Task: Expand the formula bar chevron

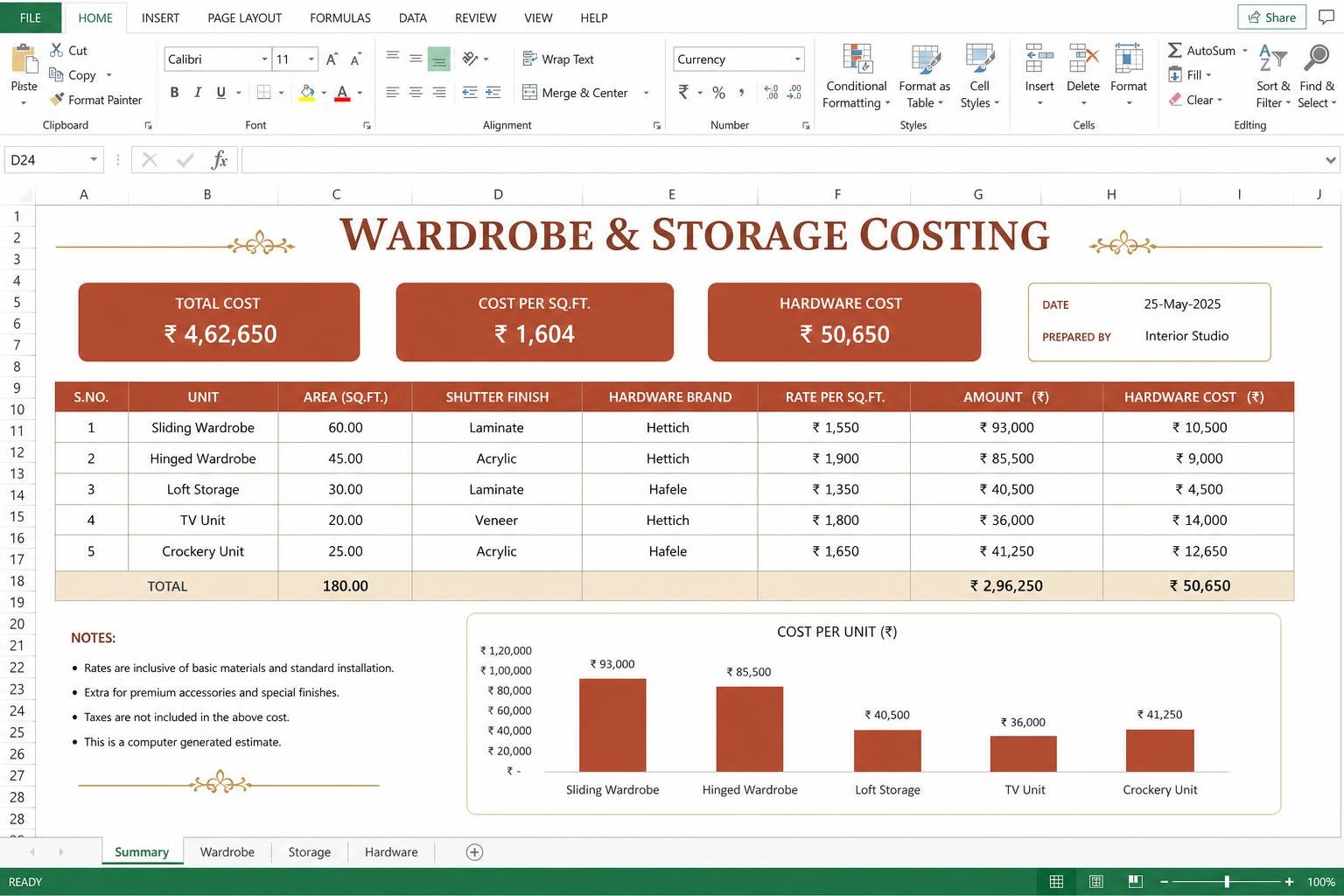Action: (1331, 160)
